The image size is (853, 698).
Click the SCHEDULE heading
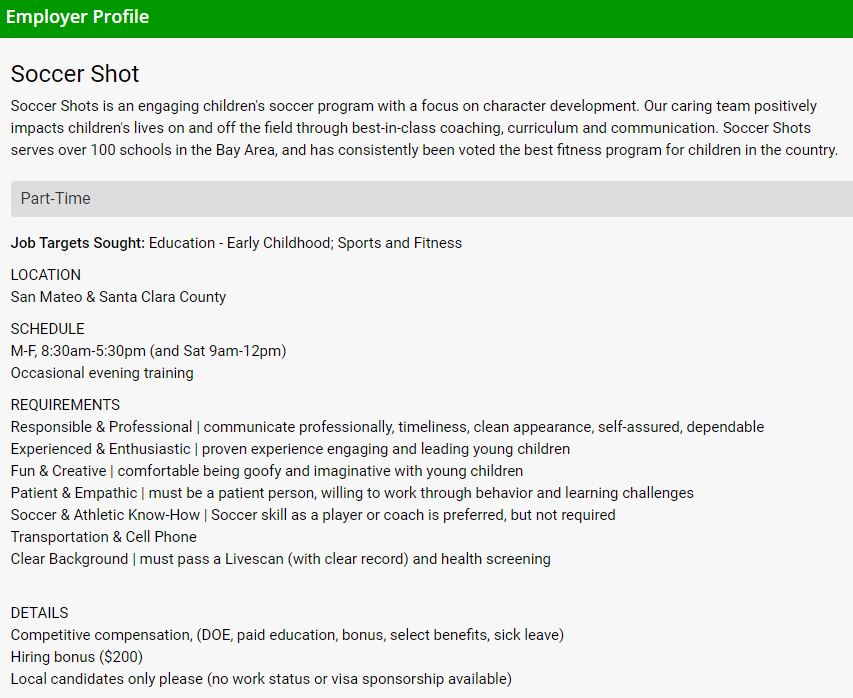(48, 329)
